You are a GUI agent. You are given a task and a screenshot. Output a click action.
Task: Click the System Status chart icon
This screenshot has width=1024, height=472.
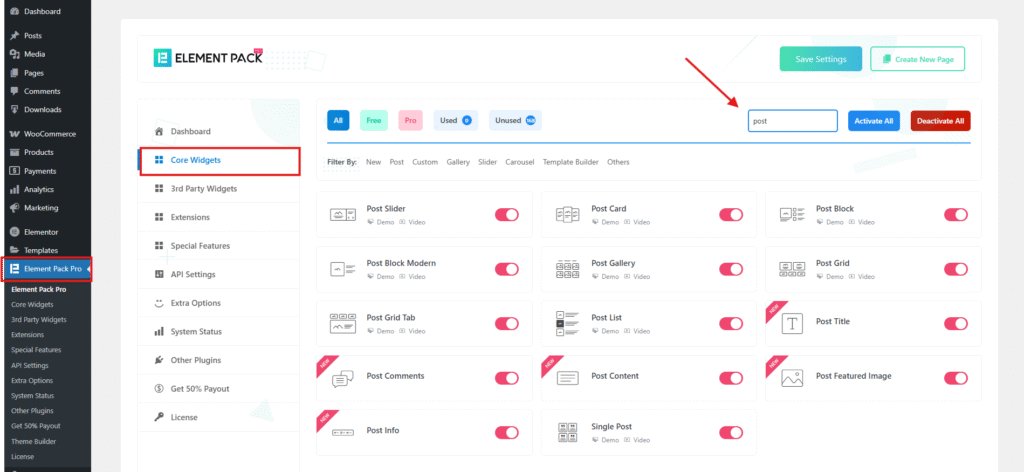(x=159, y=332)
